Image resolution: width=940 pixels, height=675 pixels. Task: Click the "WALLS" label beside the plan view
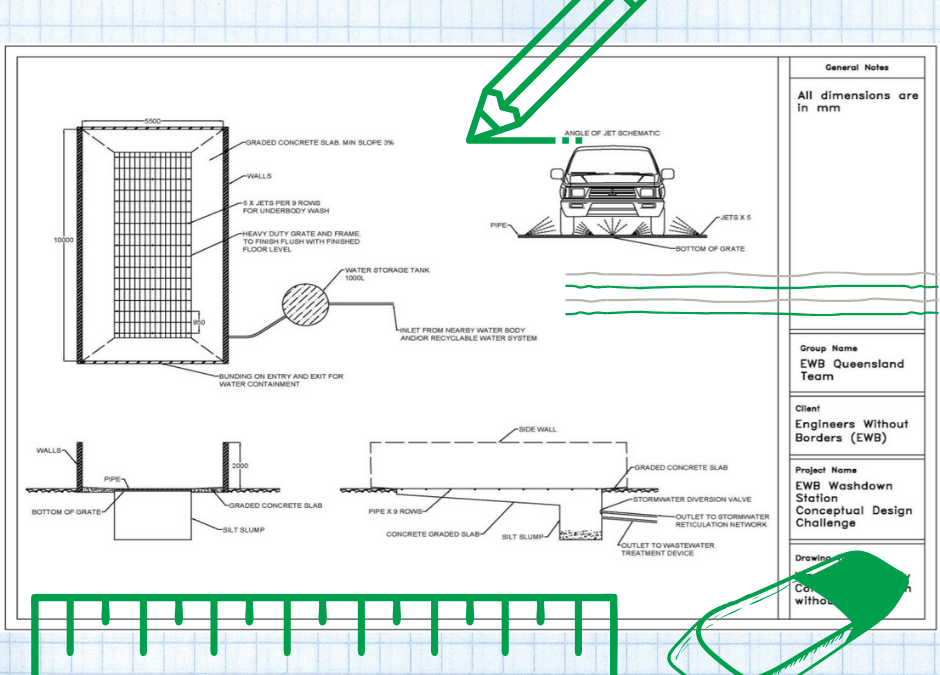click(259, 176)
